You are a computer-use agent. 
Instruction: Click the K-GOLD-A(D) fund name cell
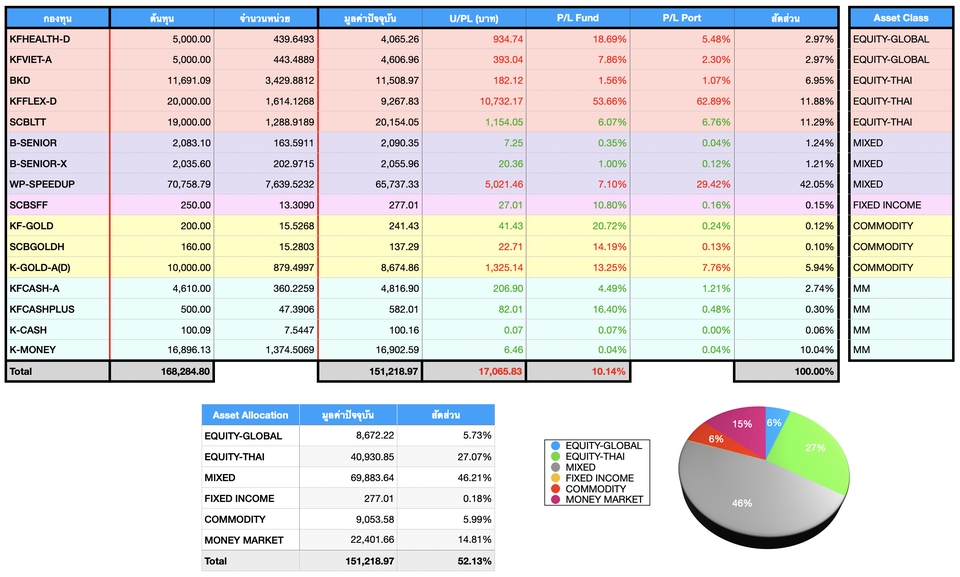58,268
